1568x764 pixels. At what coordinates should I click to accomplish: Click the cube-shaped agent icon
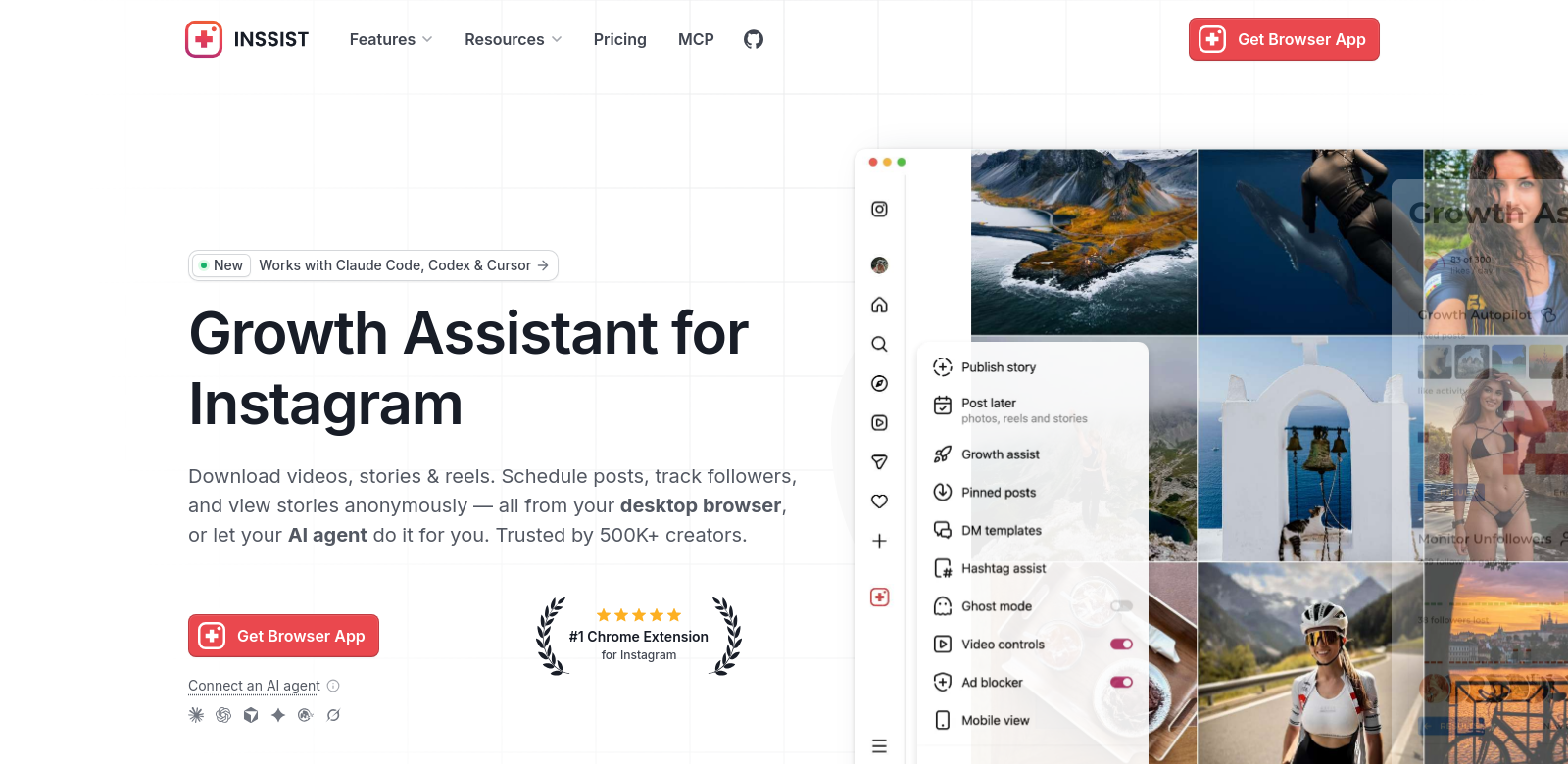pyautogui.click(x=251, y=715)
